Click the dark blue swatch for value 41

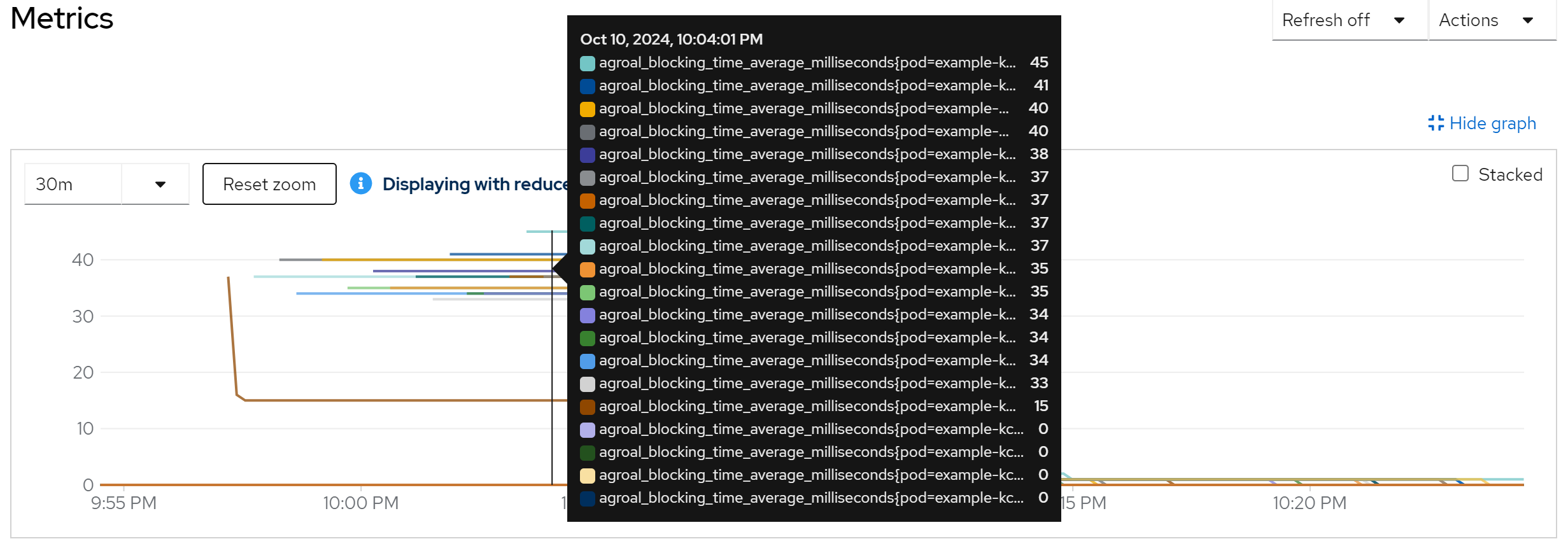tap(588, 86)
